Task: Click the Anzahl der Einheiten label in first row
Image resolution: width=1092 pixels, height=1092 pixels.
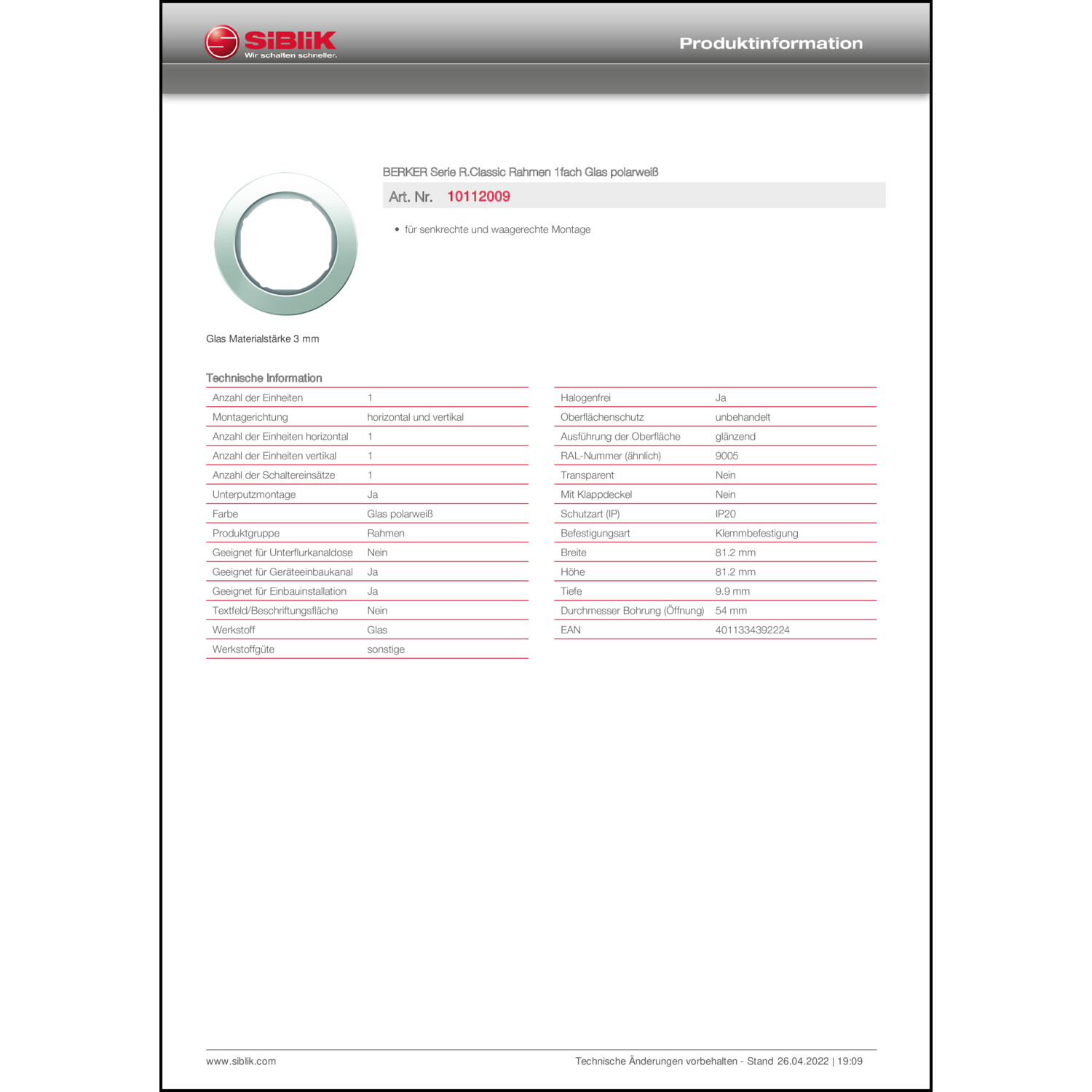Action: coord(258,397)
